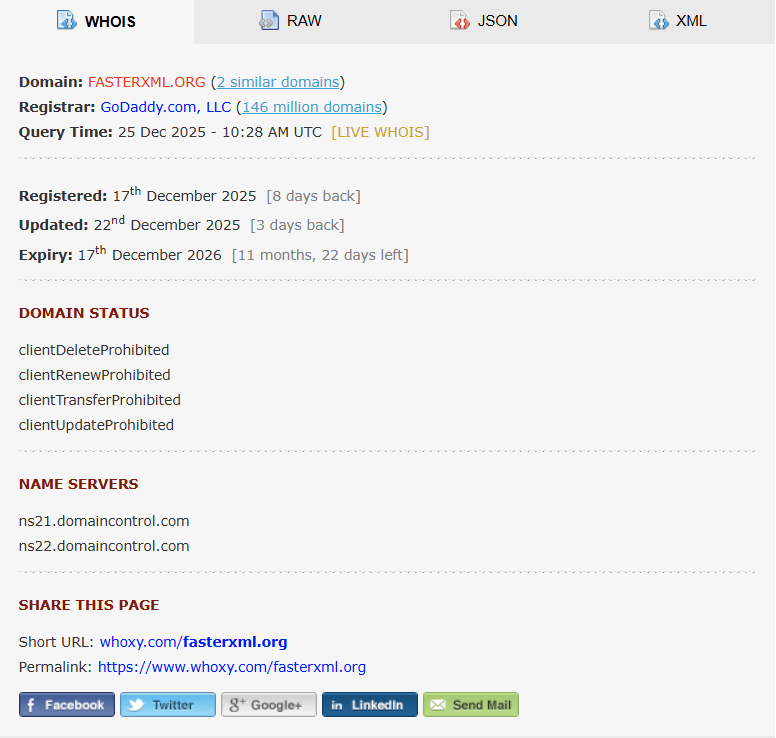Click the Updated date 22nd December 2025
The image size is (776, 738).
pyautogui.click(x=167, y=224)
